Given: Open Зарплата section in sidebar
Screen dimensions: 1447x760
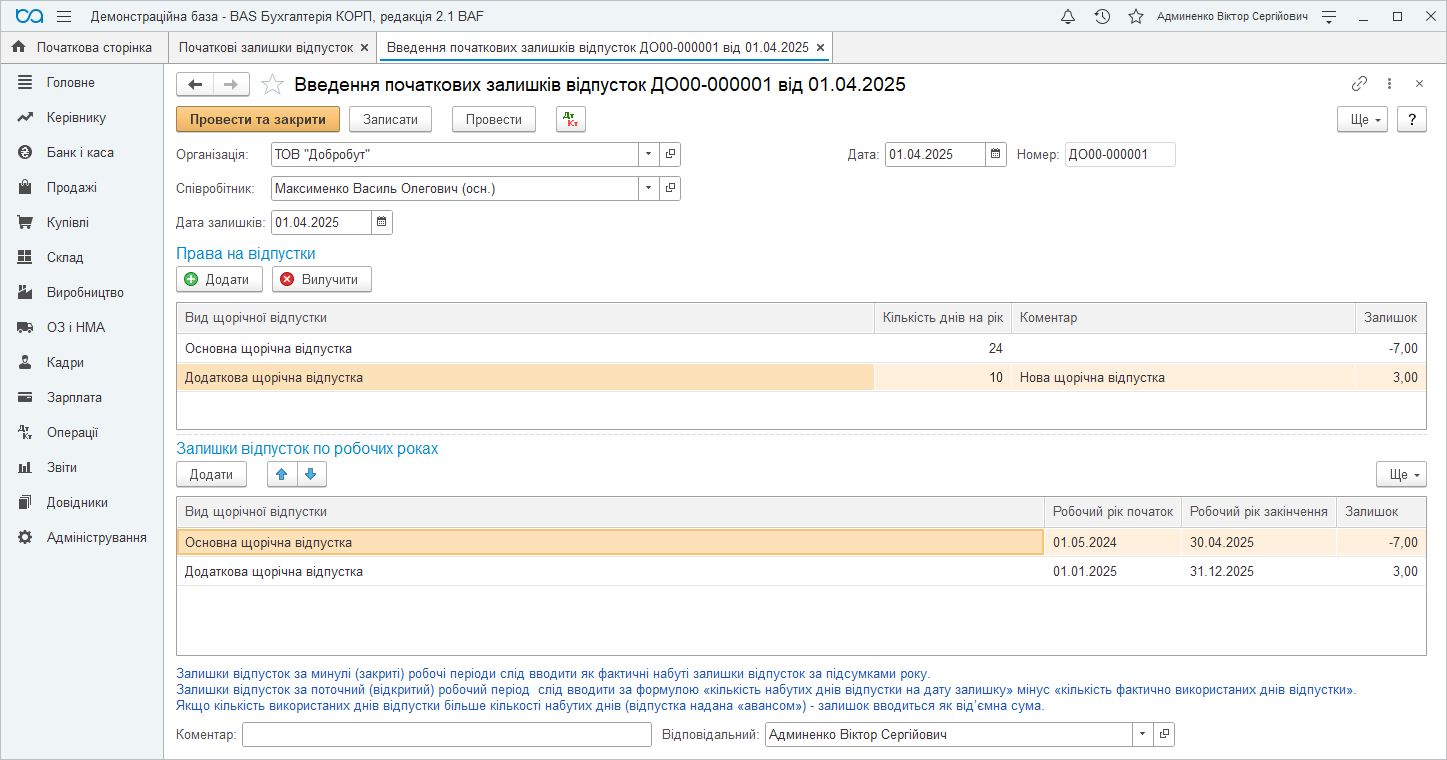Looking at the screenshot, I should pyautogui.click(x=74, y=397).
